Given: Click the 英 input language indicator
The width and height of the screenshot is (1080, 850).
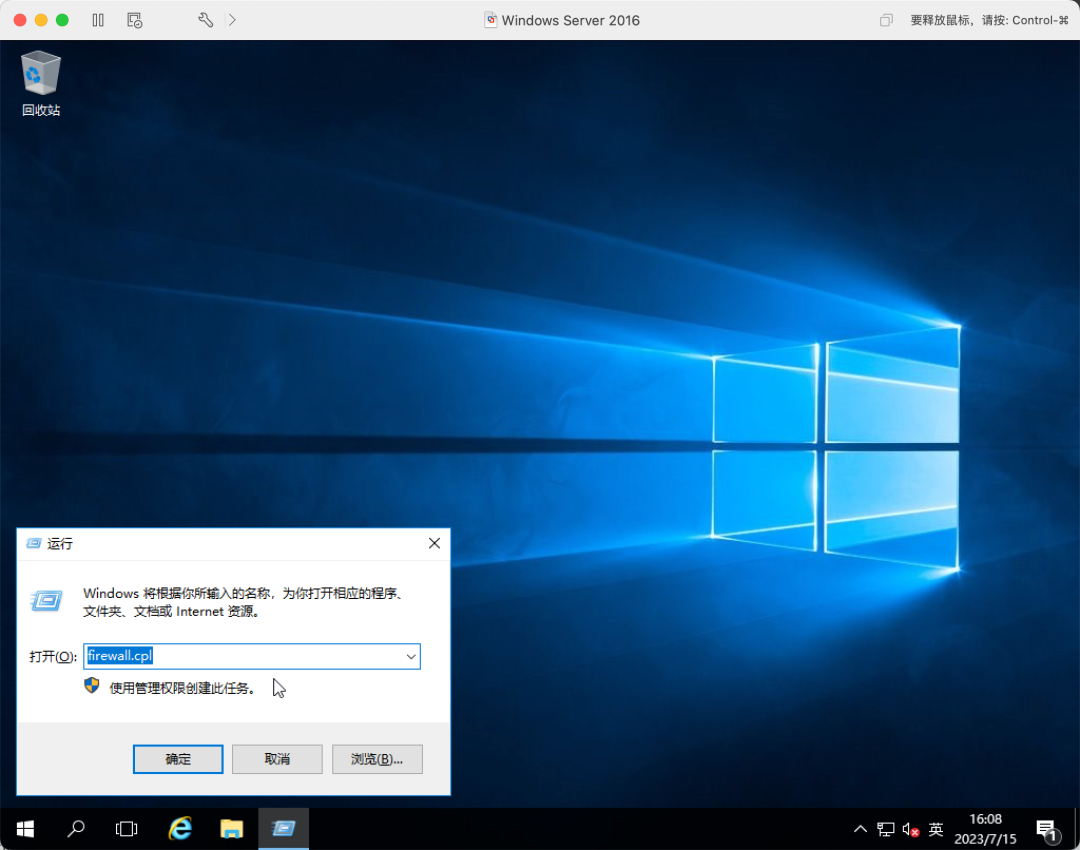Looking at the screenshot, I should pos(935,829).
